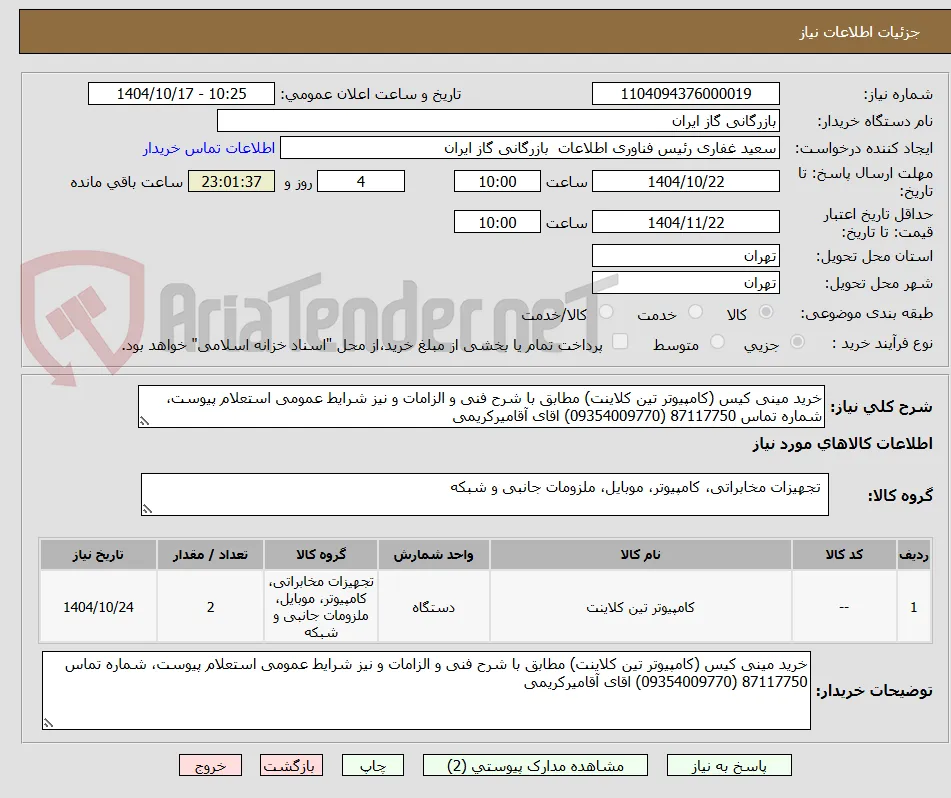
Task: Click the خروج exit button
Action: (x=210, y=765)
